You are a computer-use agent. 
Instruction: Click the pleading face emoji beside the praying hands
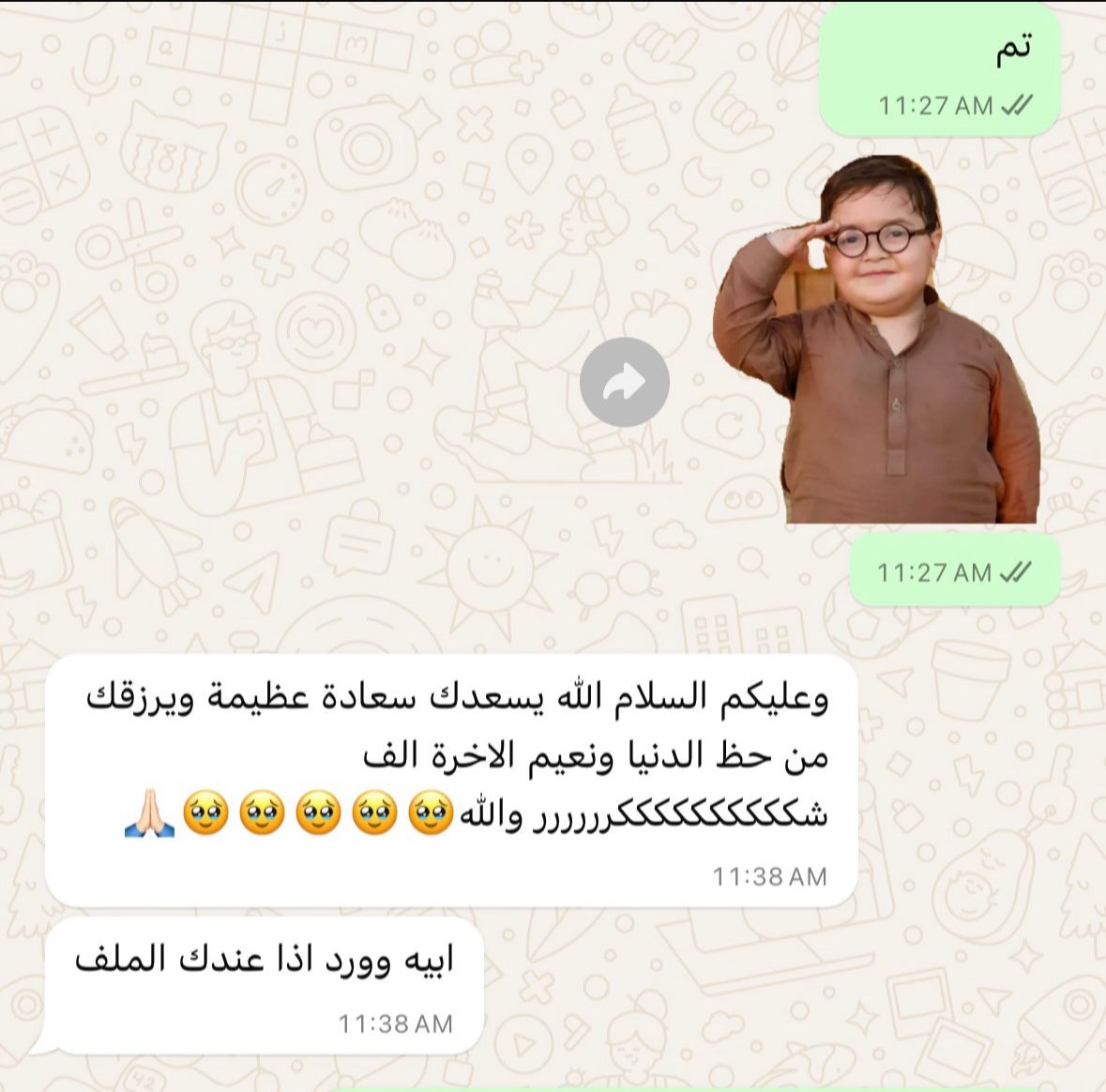pyautogui.click(x=205, y=814)
